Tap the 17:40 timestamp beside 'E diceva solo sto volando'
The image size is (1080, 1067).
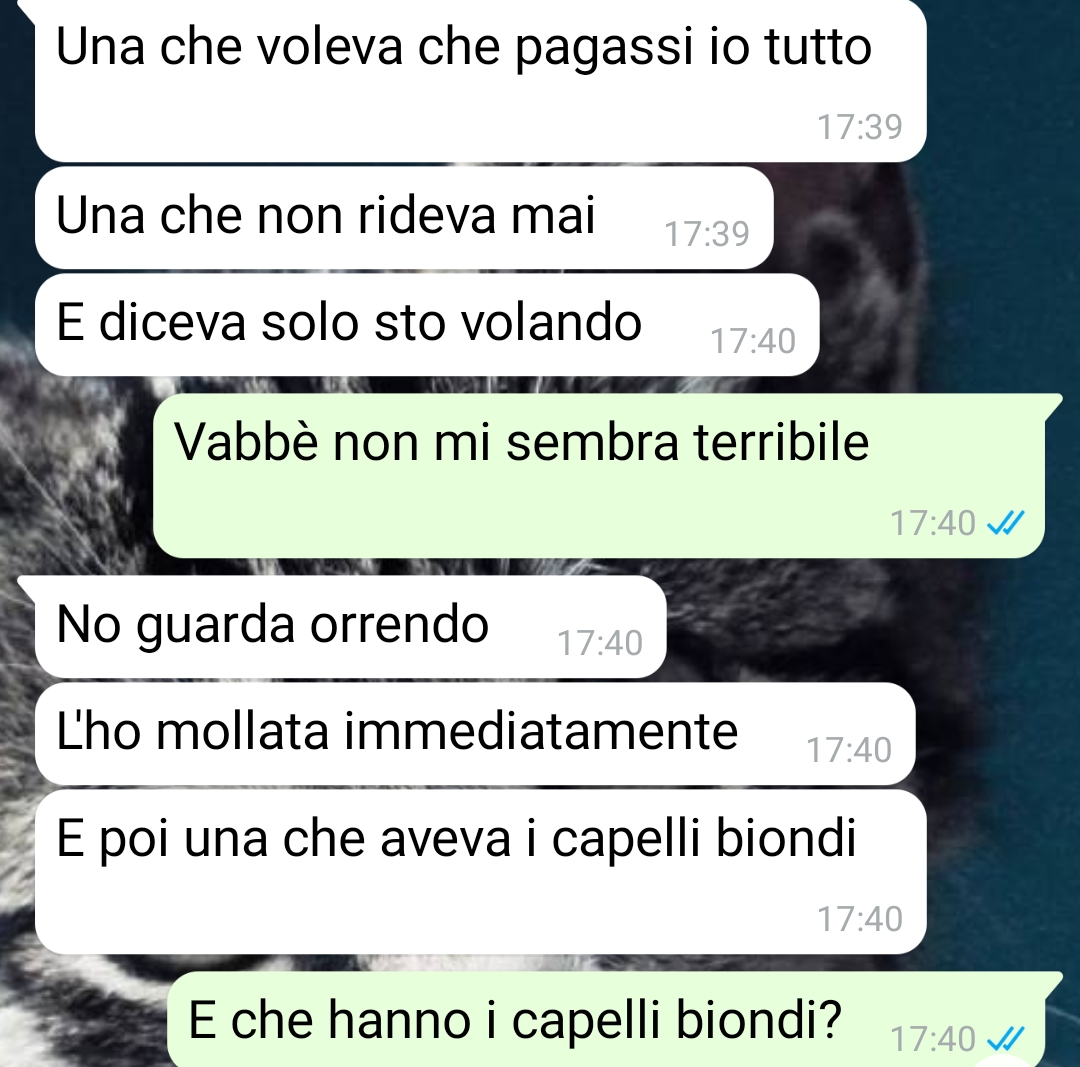pyautogui.click(x=753, y=341)
